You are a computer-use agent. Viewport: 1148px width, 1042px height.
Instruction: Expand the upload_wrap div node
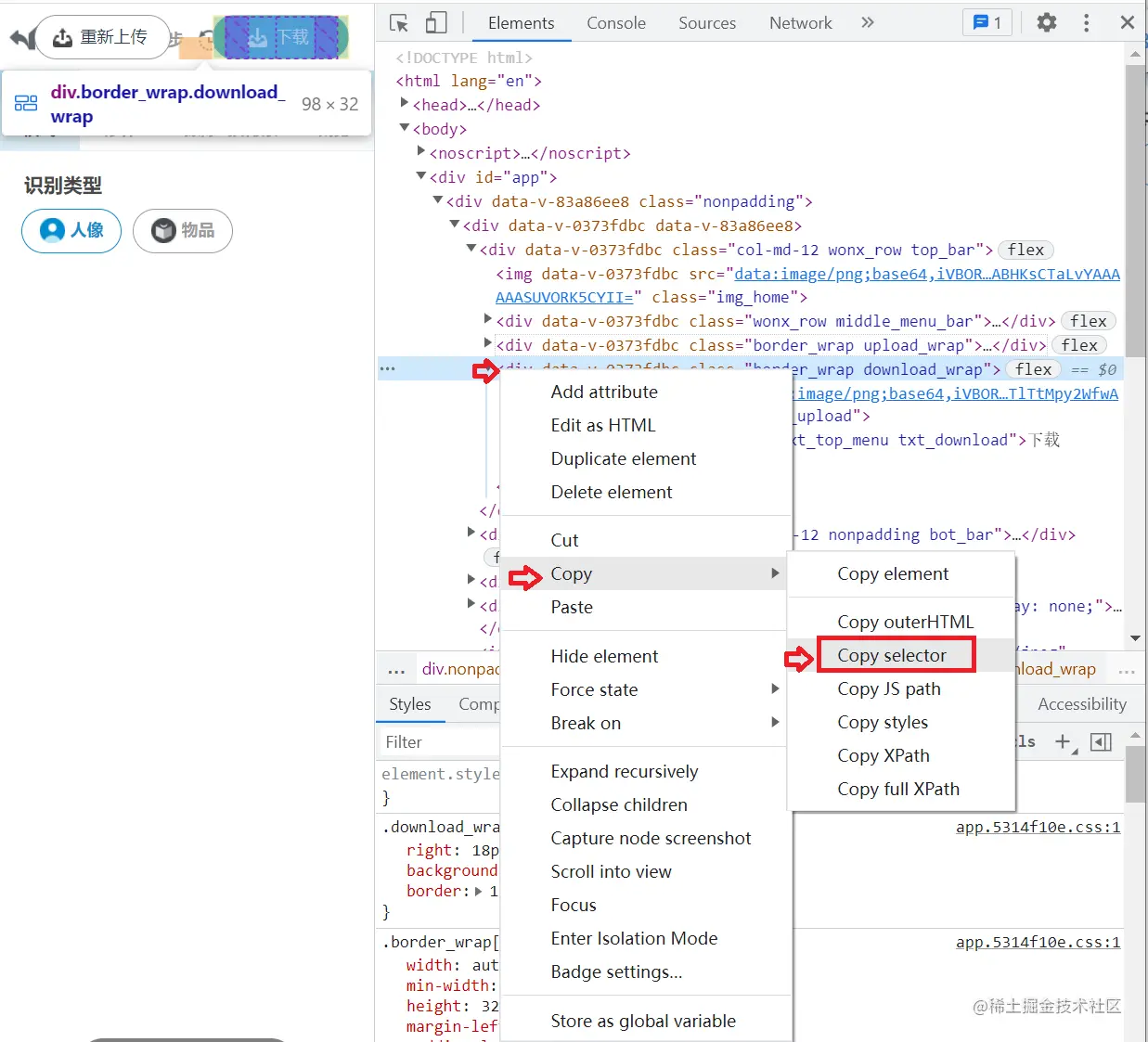coord(488,343)
